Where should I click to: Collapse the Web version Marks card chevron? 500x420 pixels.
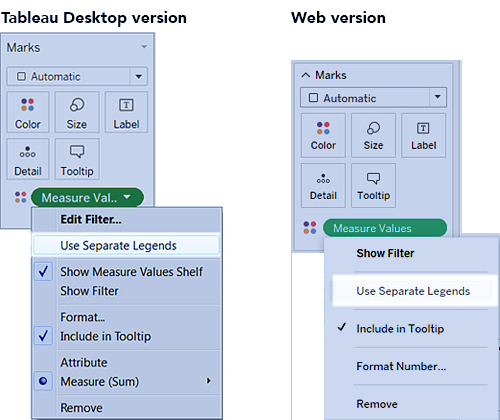tap(306, 75)
